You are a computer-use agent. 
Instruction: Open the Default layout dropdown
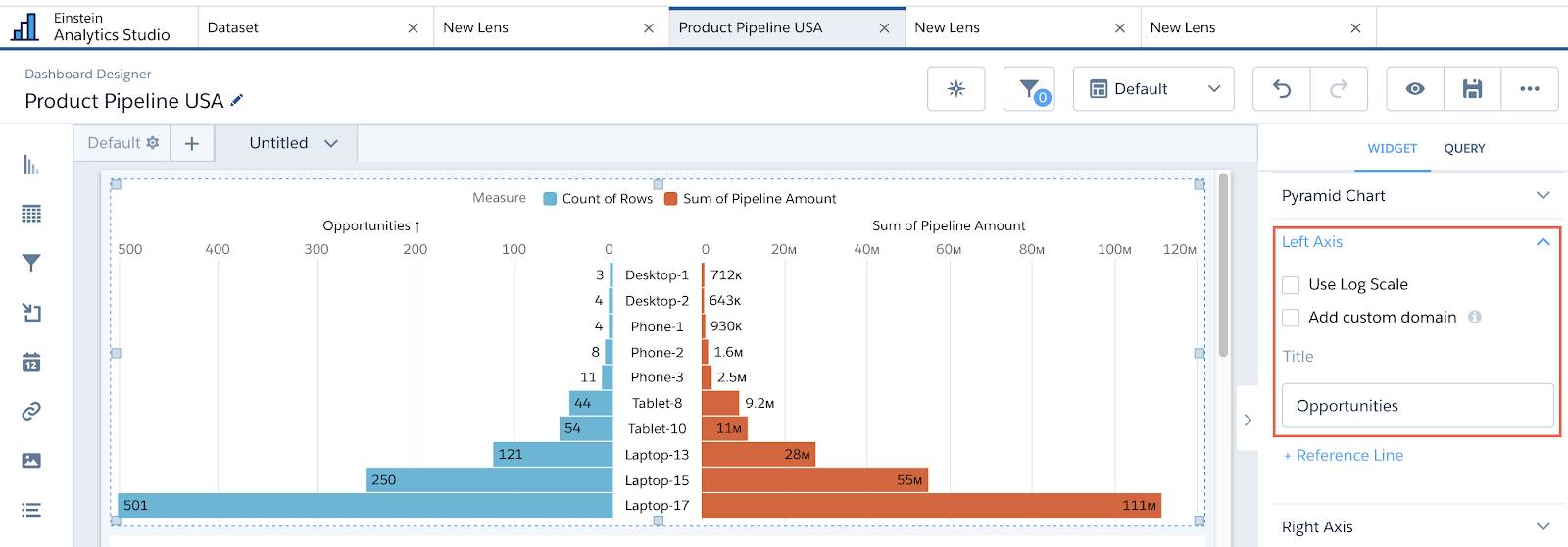tap(1153, 89)
